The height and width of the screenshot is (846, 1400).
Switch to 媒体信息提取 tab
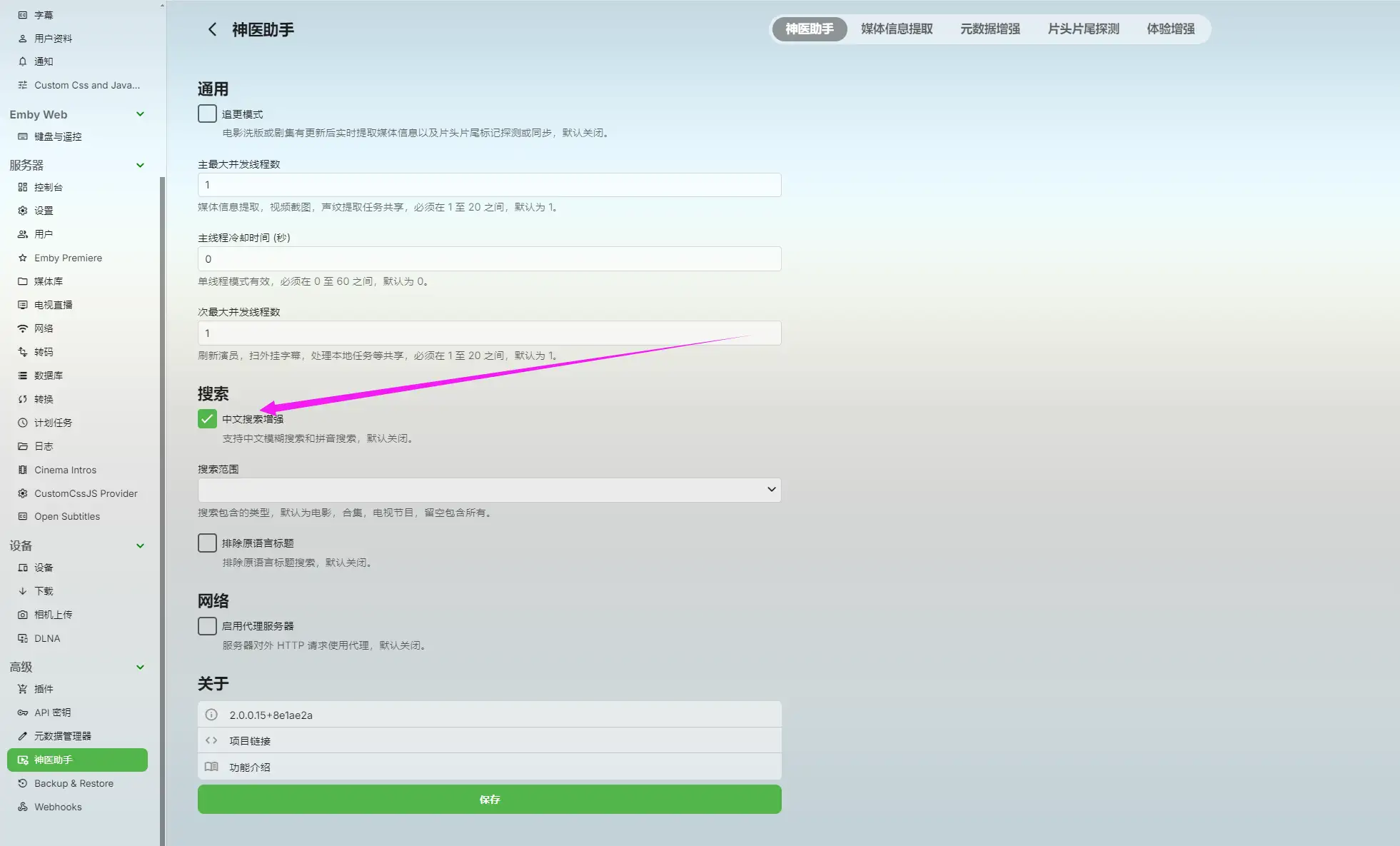click(897, 29)
